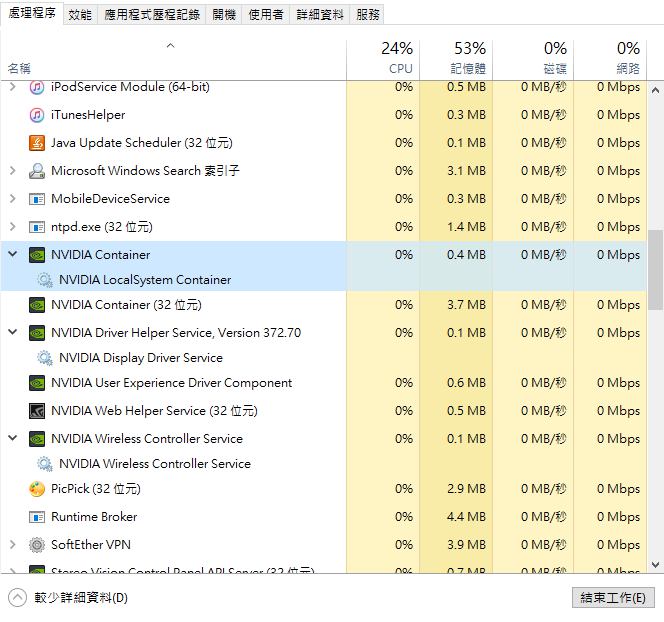Collapse details with 較少詳細資料 chevron
Viewport: 664px width, 622px height.
(17, 598)
